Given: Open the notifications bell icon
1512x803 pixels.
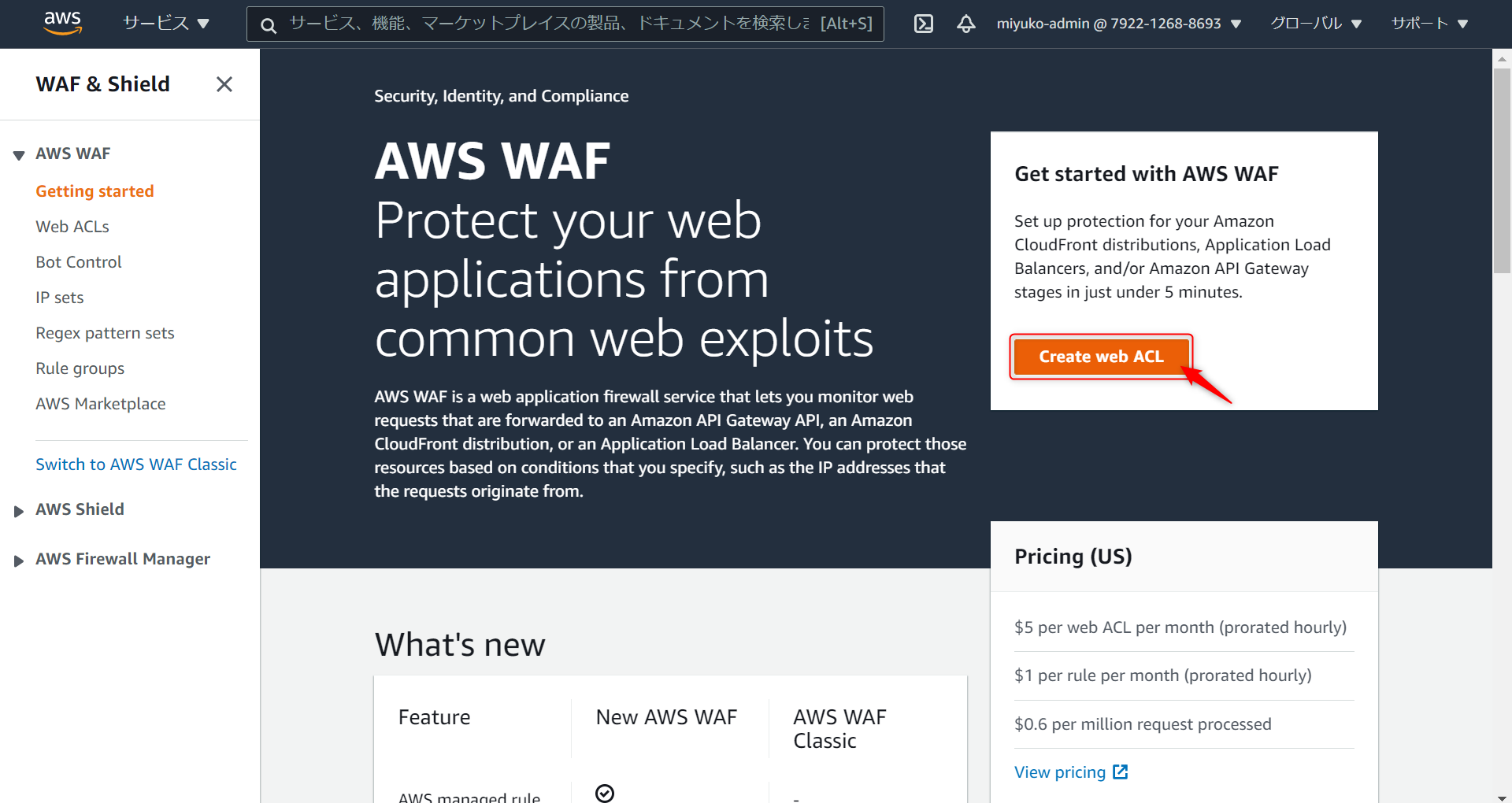Looking at the screenshot, I should pos(965,24).
